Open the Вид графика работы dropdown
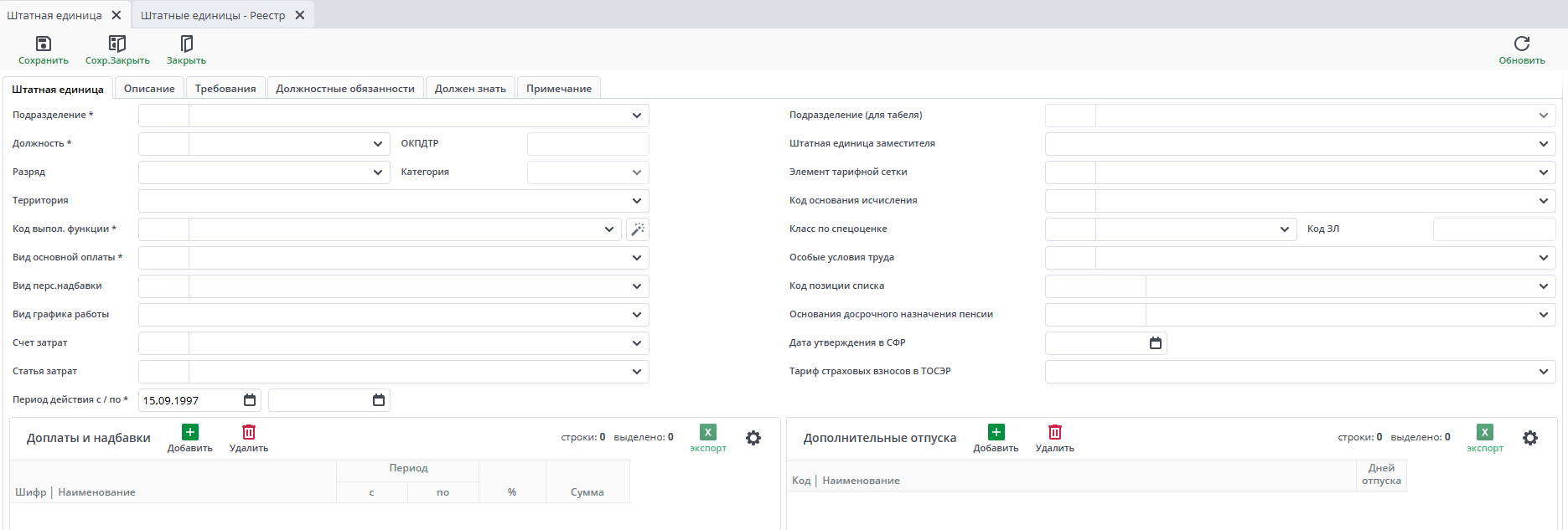This screenshot has height=530, width=1568. (x=637, y=315)
